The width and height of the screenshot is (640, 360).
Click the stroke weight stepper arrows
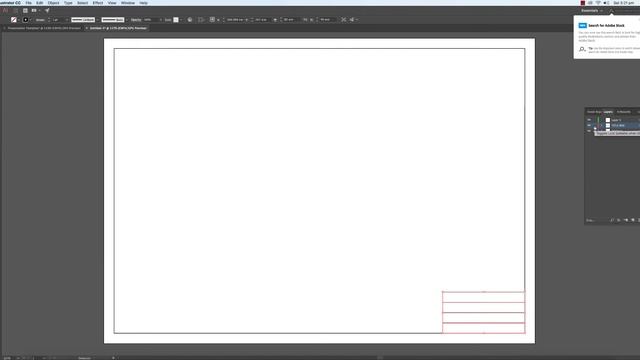click(x=49, y=20)
